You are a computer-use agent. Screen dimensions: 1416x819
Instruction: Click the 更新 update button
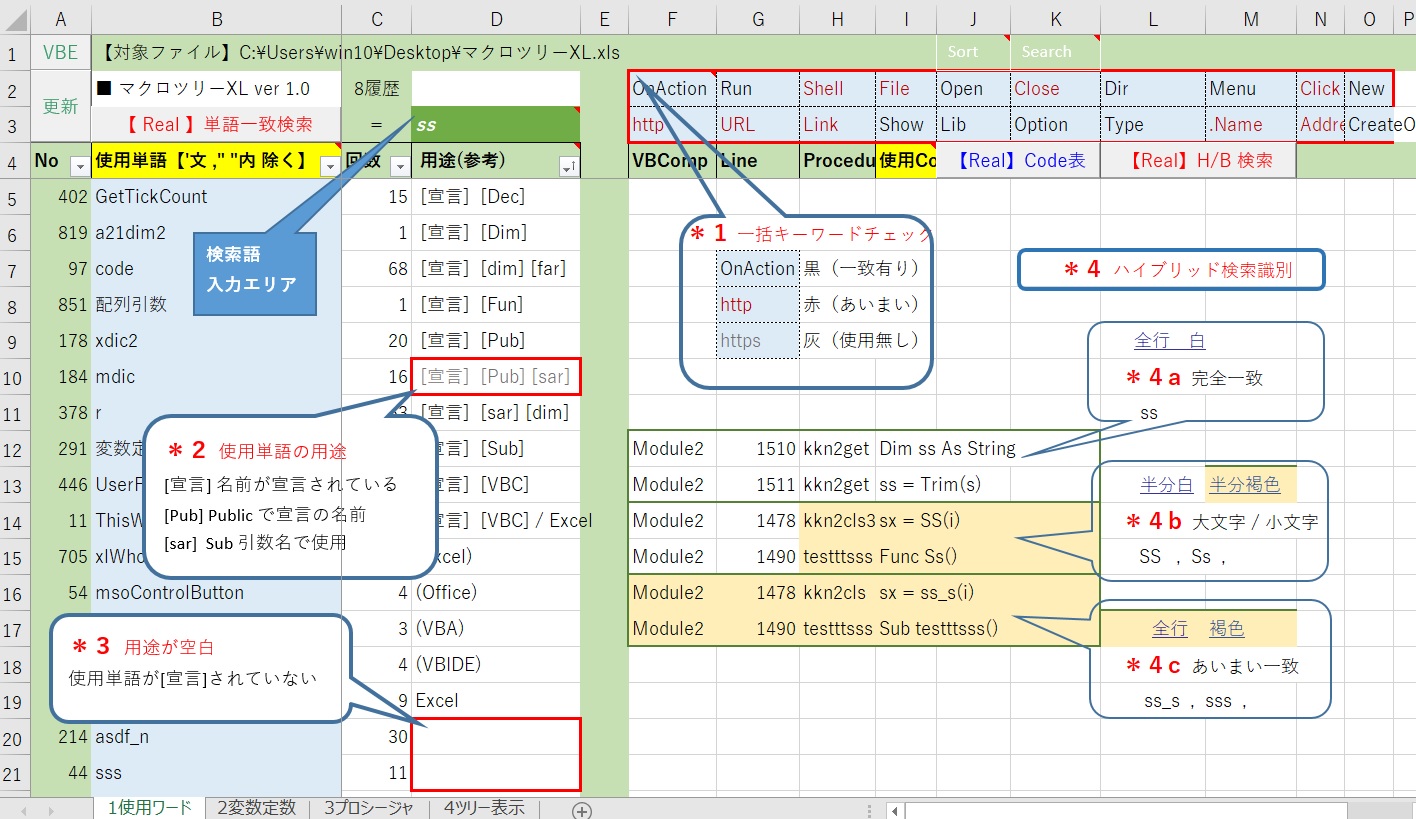(60, 106)
